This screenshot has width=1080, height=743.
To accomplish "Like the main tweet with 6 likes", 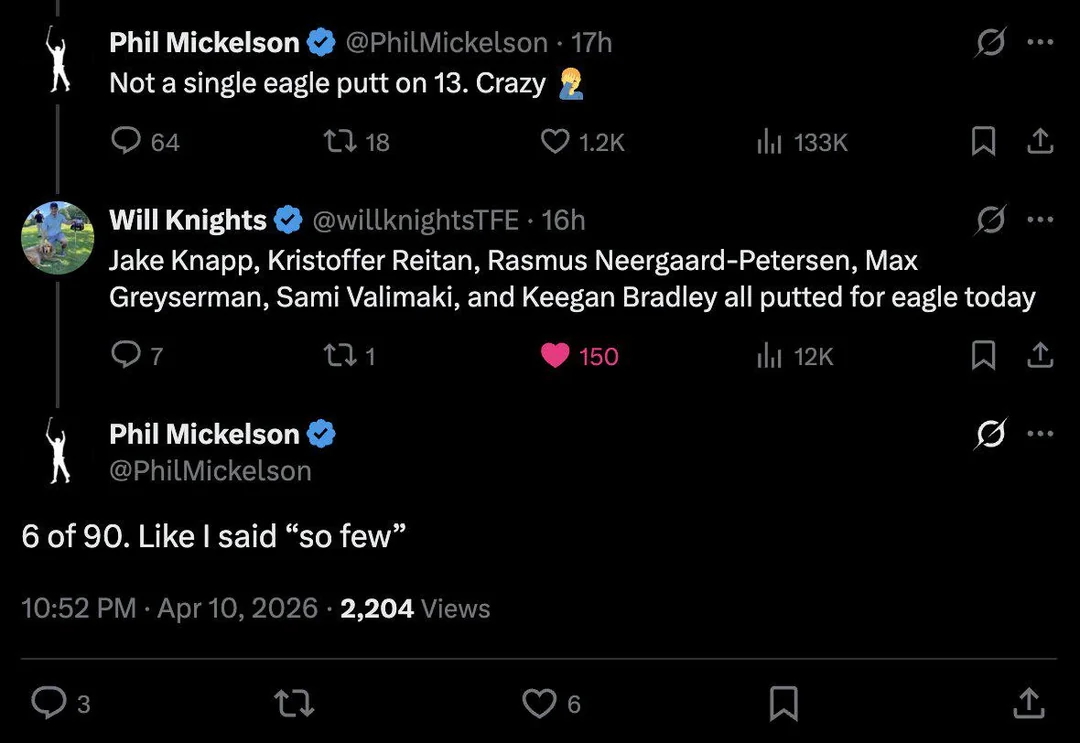I will point(541,704).
